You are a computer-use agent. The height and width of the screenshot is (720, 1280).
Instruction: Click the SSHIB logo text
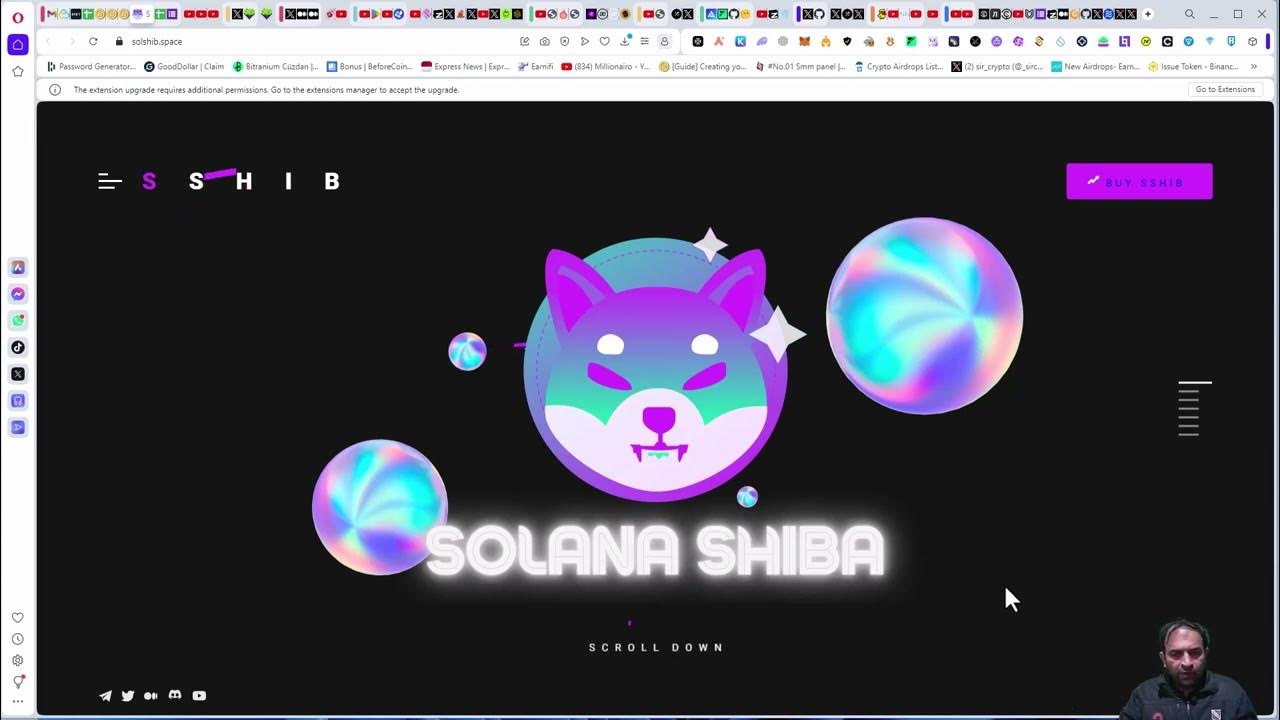[241, 180]
